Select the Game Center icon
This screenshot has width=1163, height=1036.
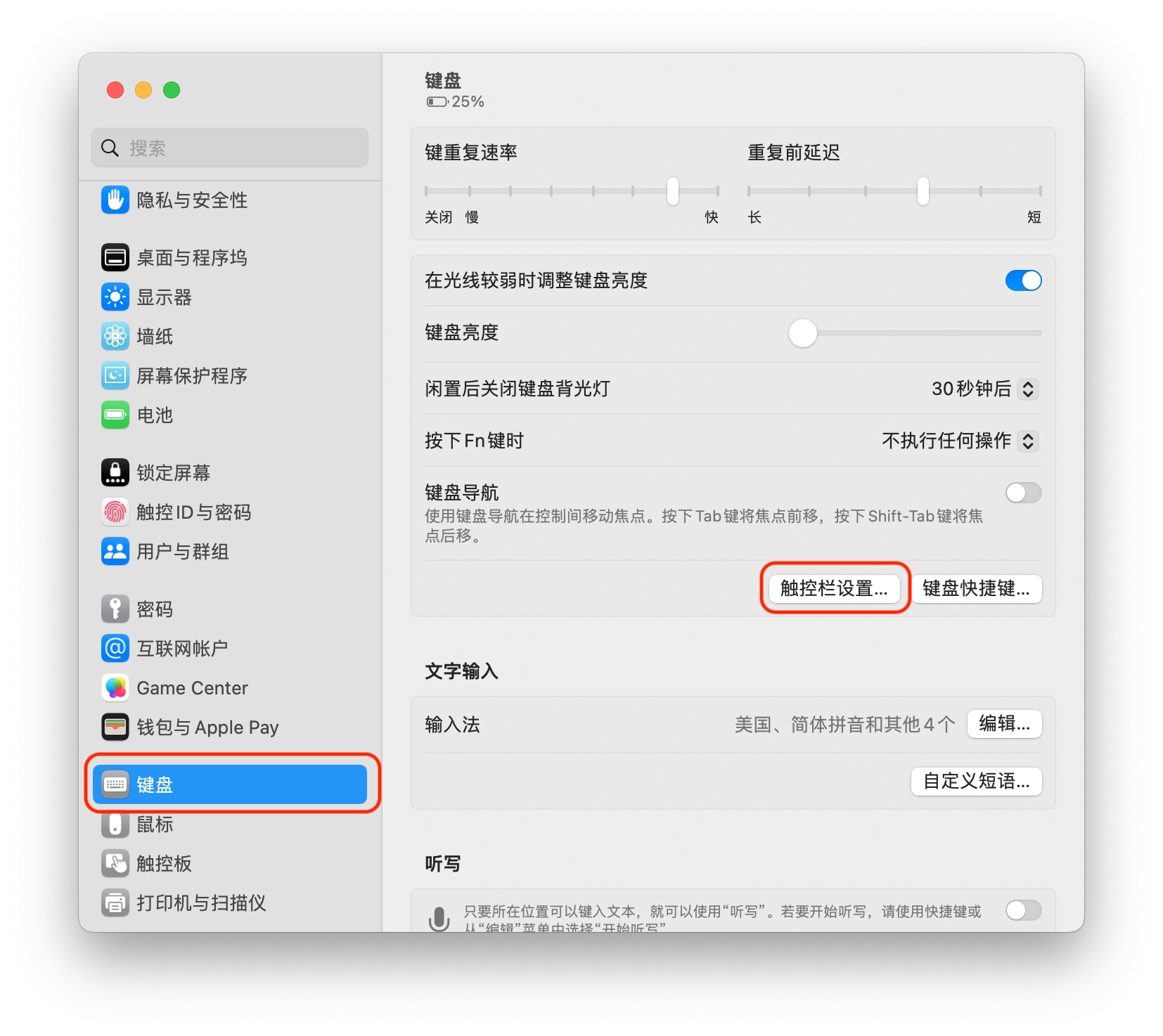click(115, 687)
